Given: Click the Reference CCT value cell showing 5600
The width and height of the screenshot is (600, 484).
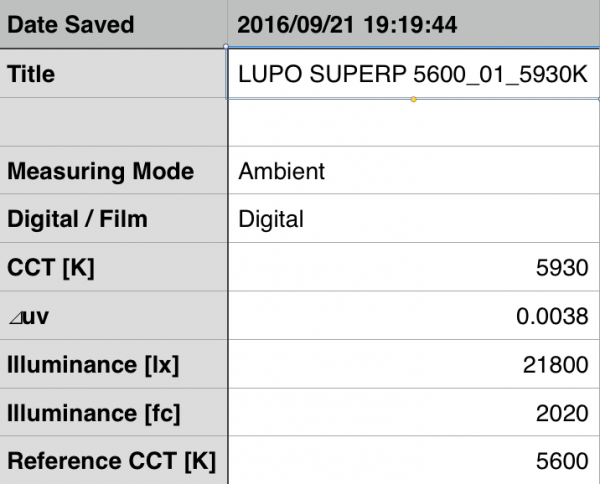Looking at the screenshot, I should [413, 462].
